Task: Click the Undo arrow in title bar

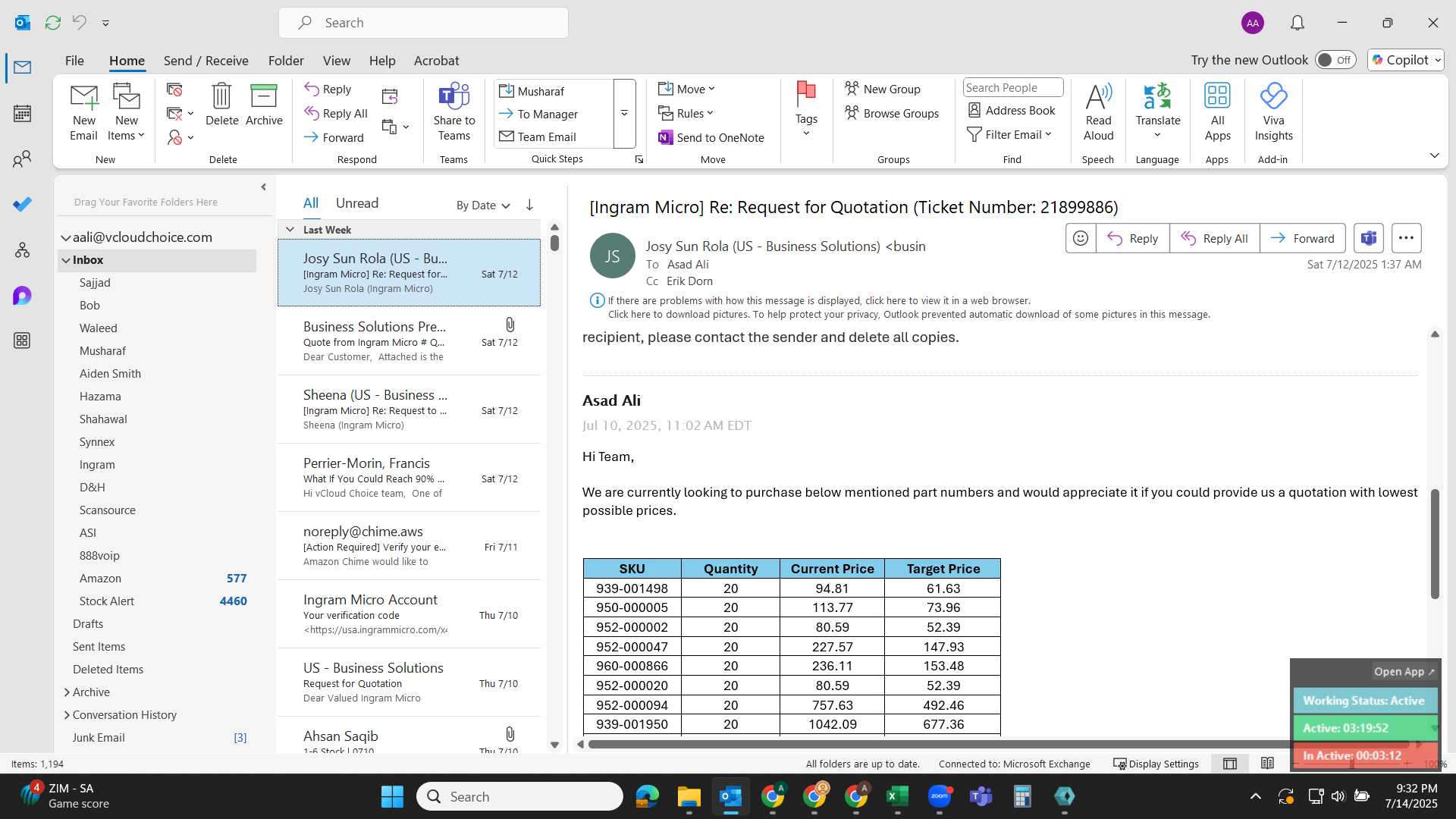Action: pos(79,23)
